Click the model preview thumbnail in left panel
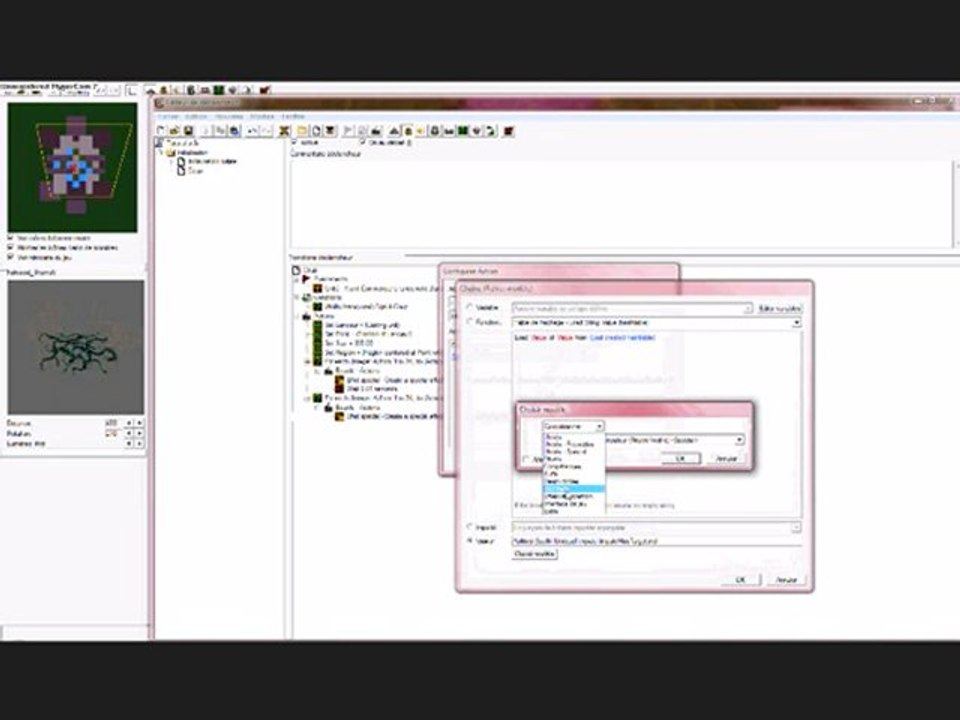The image size is (960, 720). [76, 347]
